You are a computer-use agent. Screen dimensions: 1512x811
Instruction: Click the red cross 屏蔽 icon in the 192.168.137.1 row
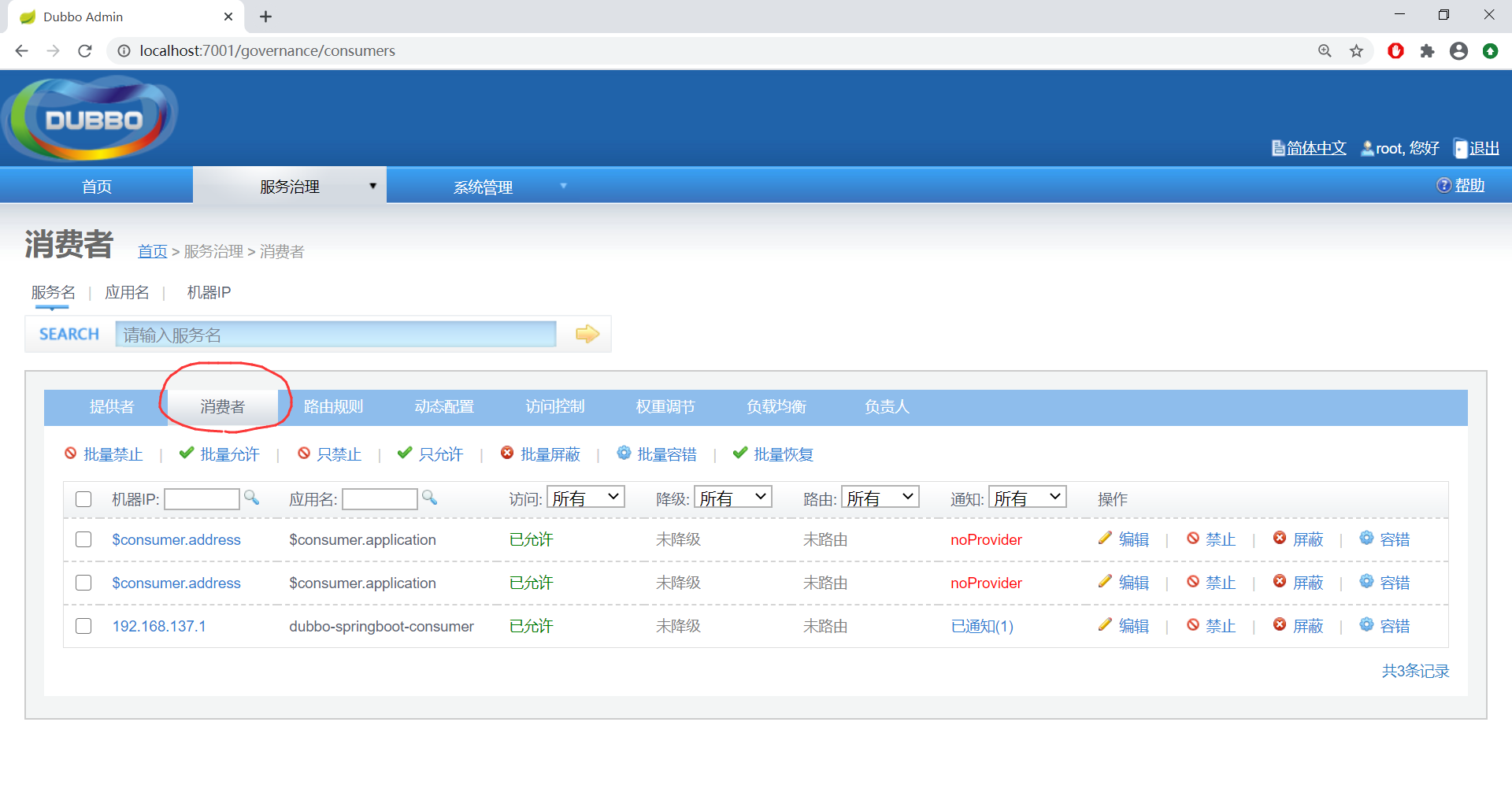point(1280,624)
